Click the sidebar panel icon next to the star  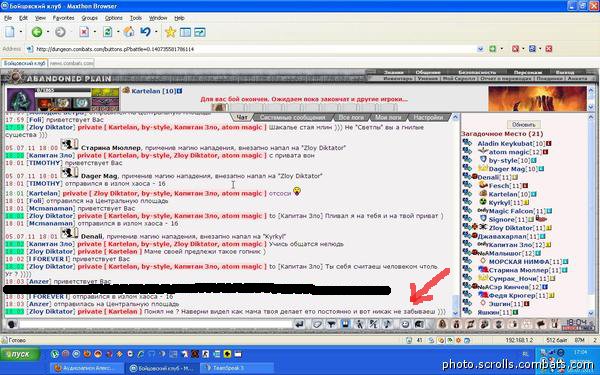pos(186,32)
